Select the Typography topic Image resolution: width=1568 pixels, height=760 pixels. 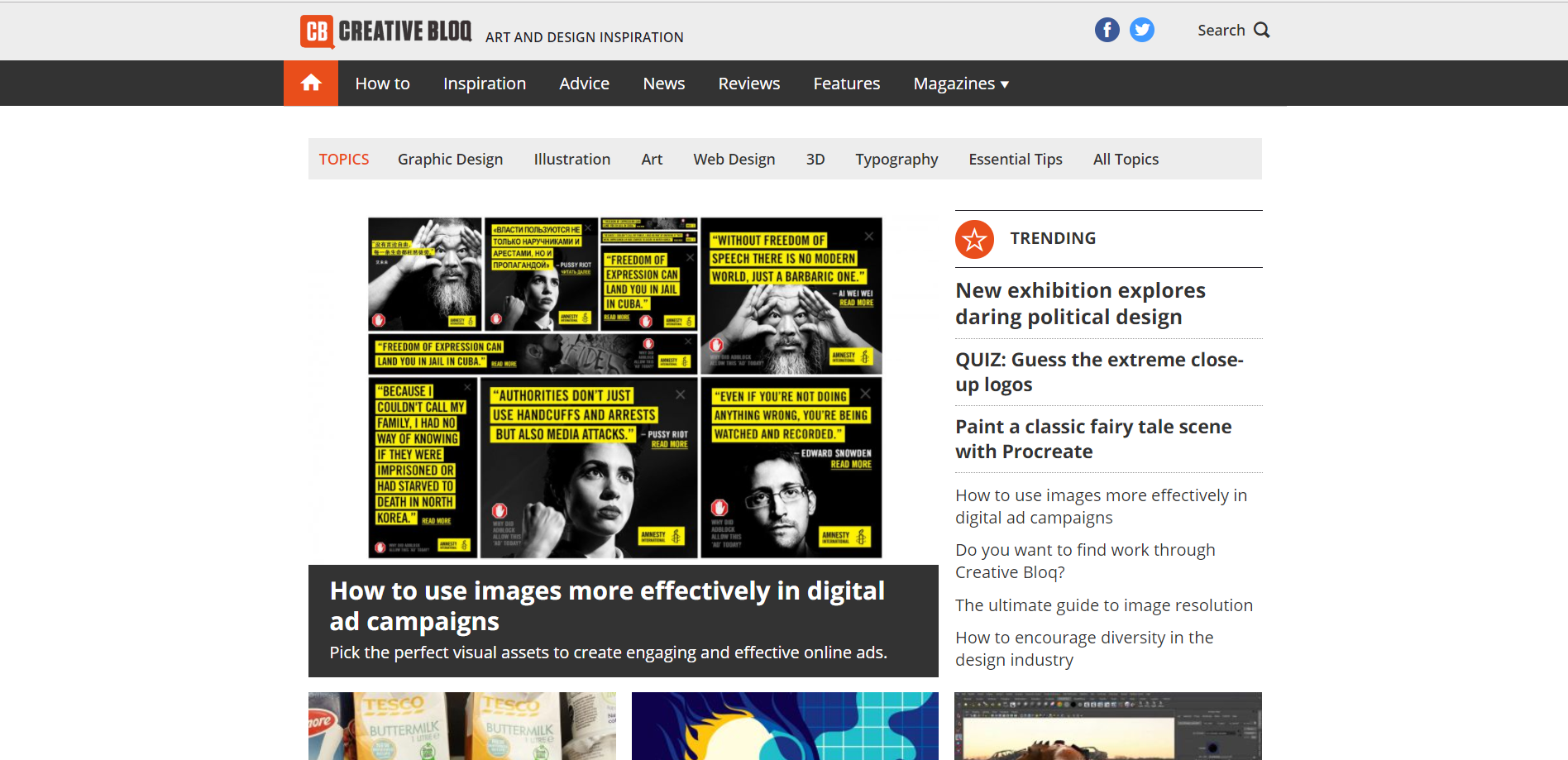pyautogui.click(x=896, y=159)
